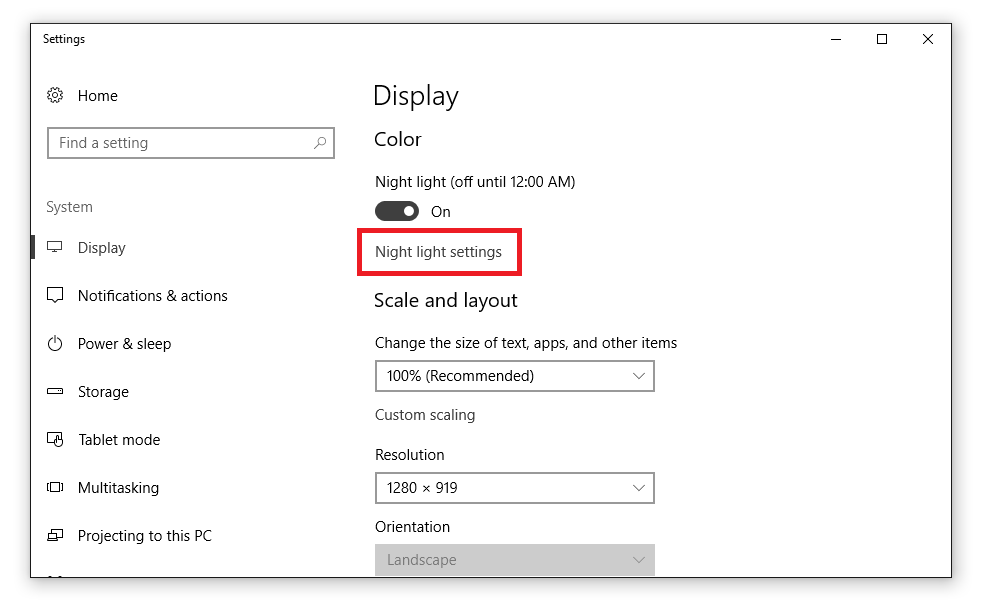
Task: Click the Notifications & actions speech bubble icon
Action: point(55,296)
